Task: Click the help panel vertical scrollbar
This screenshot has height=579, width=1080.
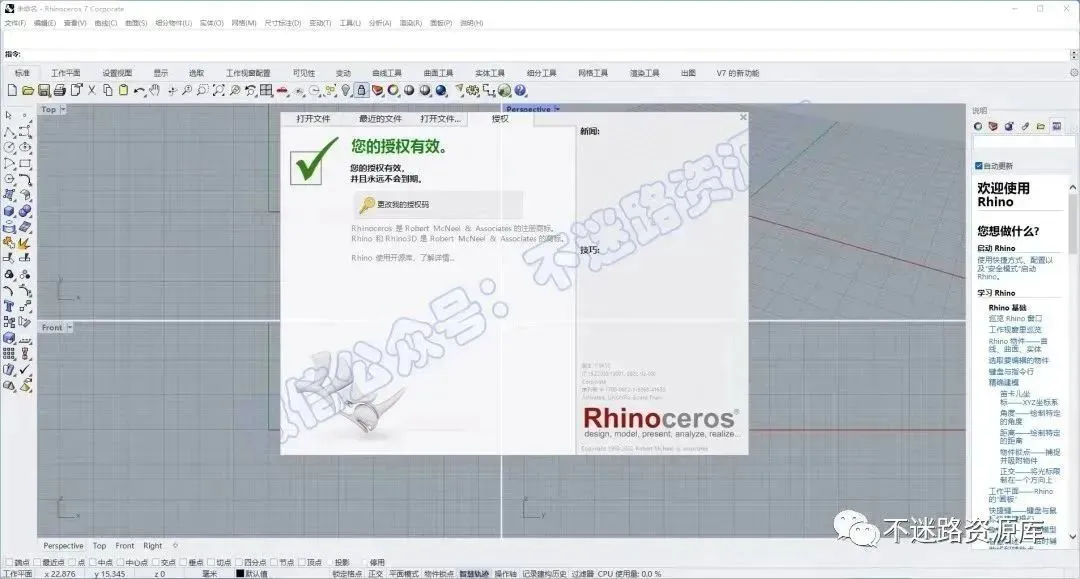Action: click(1073, 361)
